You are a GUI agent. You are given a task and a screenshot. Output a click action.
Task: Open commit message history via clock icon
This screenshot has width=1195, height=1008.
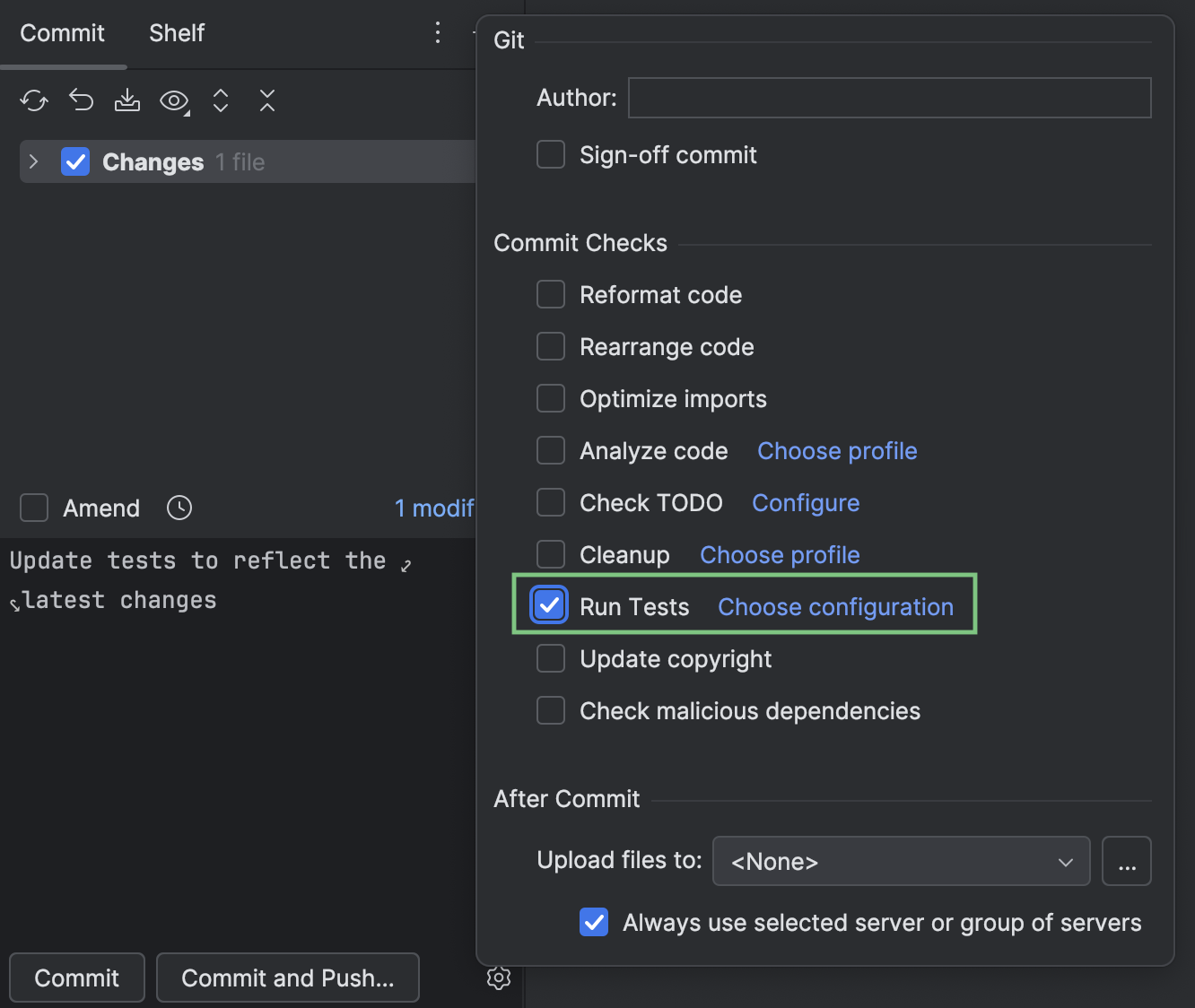(x=179, y=508)
